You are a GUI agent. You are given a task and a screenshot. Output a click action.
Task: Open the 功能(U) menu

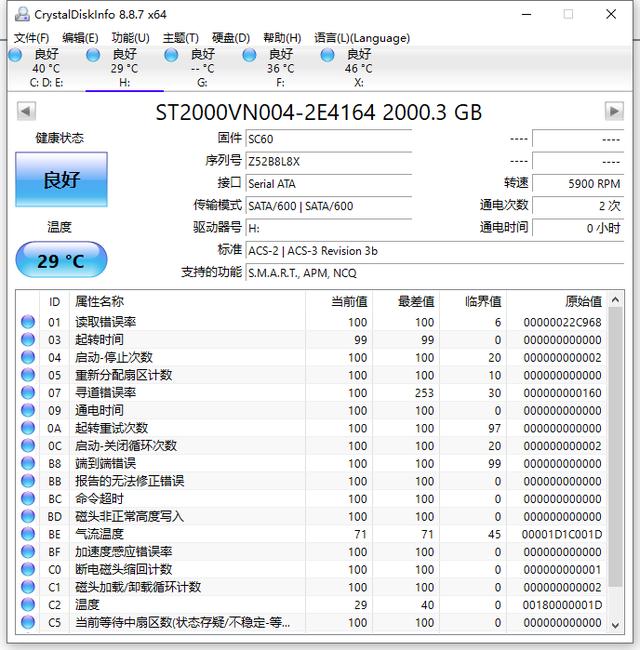click(x=131, y=38)
